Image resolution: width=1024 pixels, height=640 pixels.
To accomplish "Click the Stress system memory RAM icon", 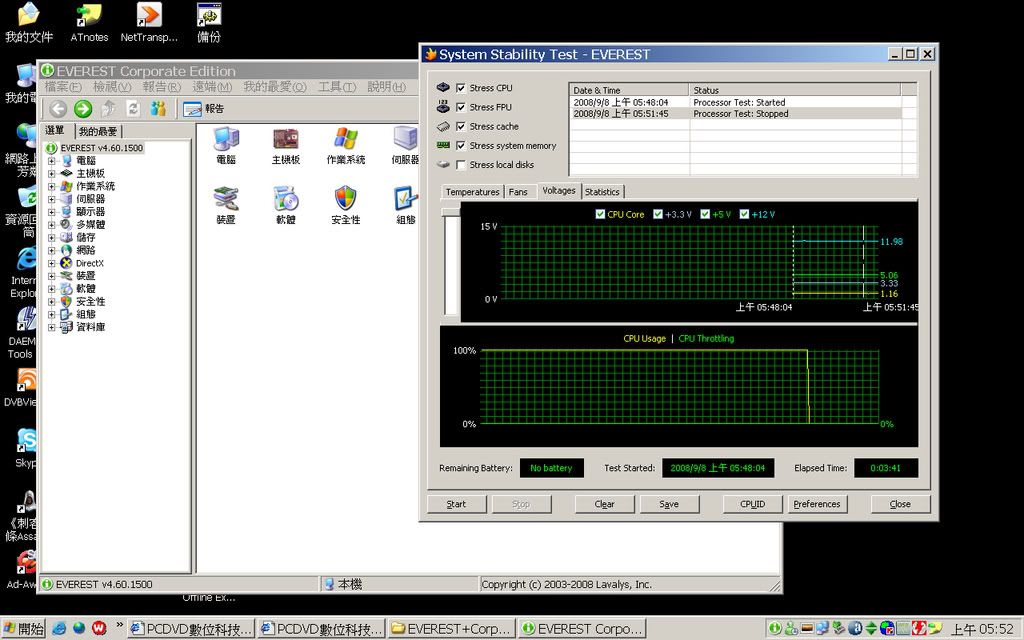I will (x=443, y=145).
